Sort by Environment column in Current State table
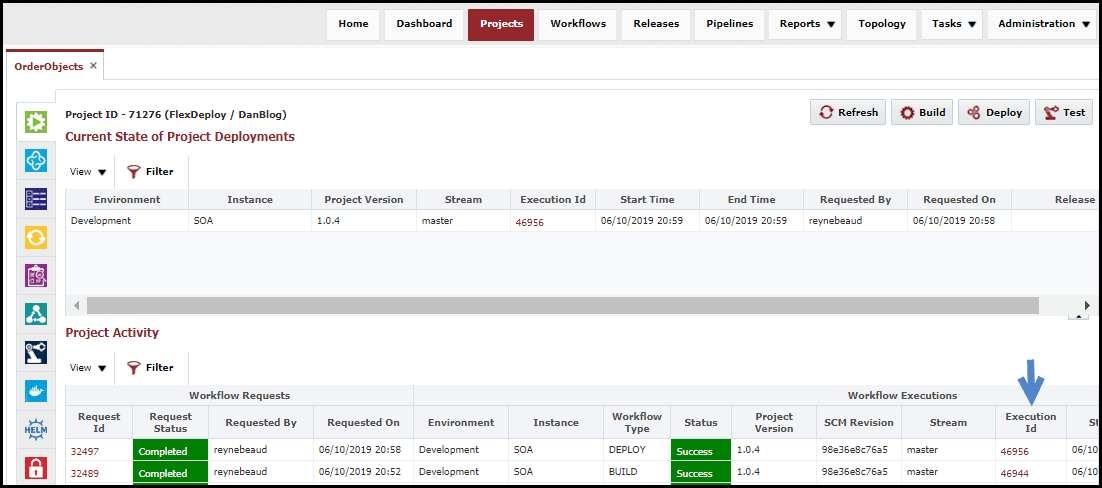This screenshot has height=488, width=1102. coord(127,200)
